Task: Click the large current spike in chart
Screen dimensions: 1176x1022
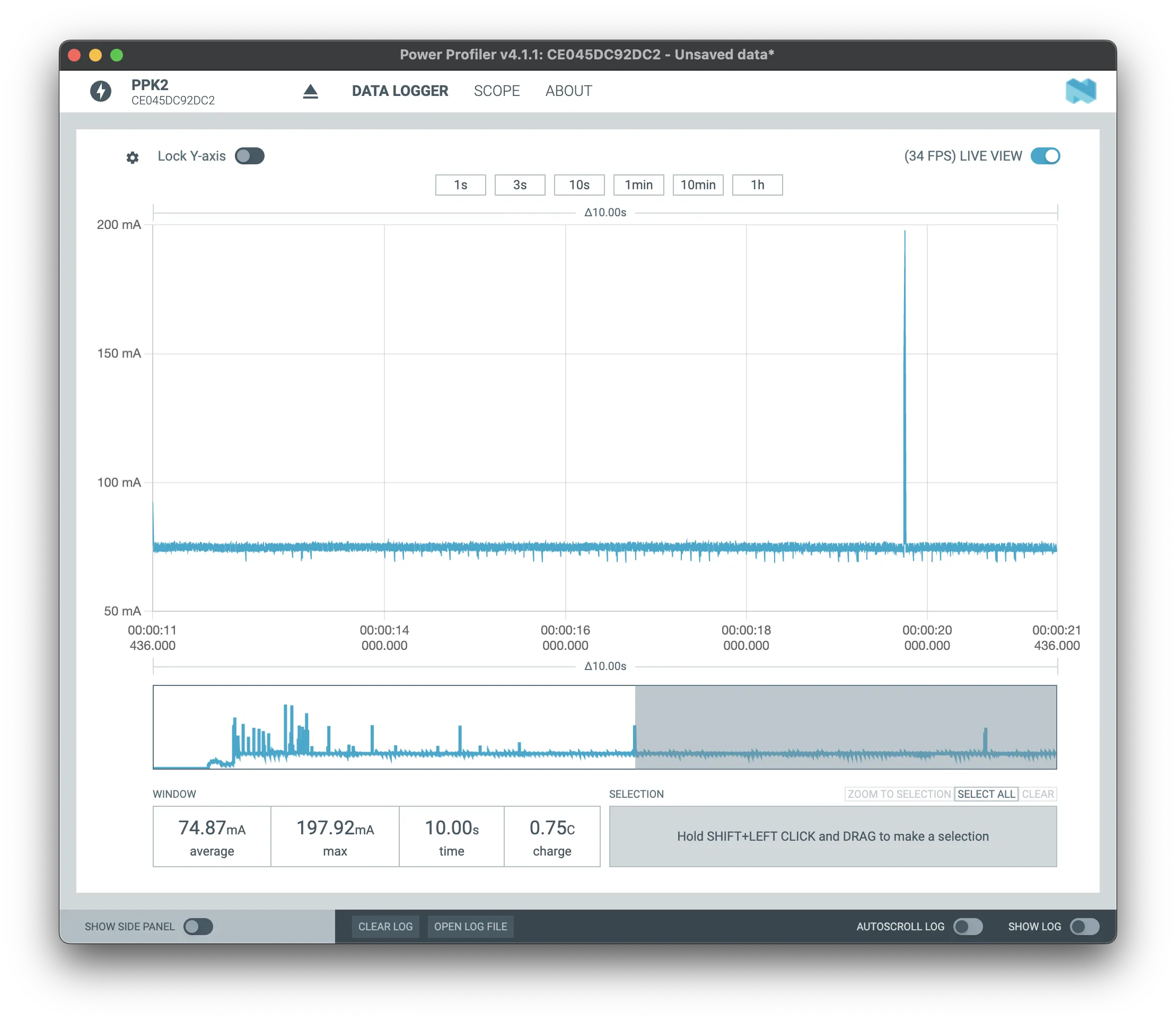Action: click(905, 371)
